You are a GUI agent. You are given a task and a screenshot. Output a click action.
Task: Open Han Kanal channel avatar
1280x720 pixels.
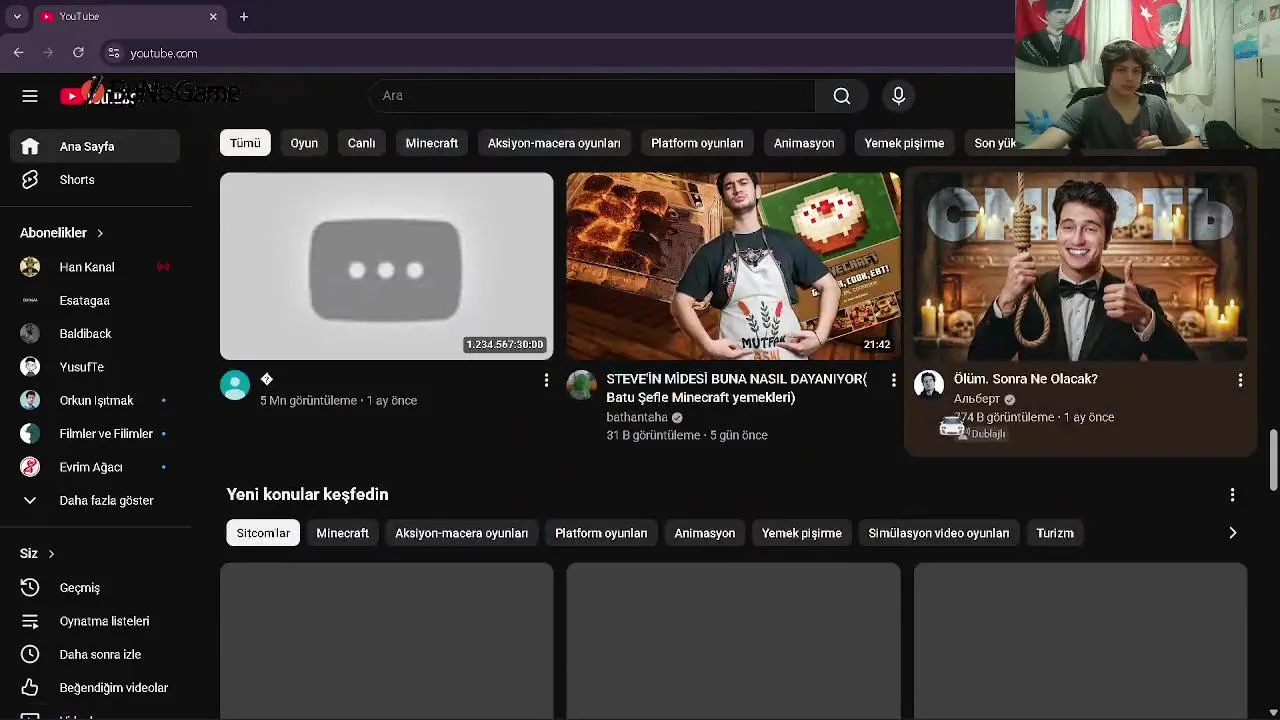[30, 267]
